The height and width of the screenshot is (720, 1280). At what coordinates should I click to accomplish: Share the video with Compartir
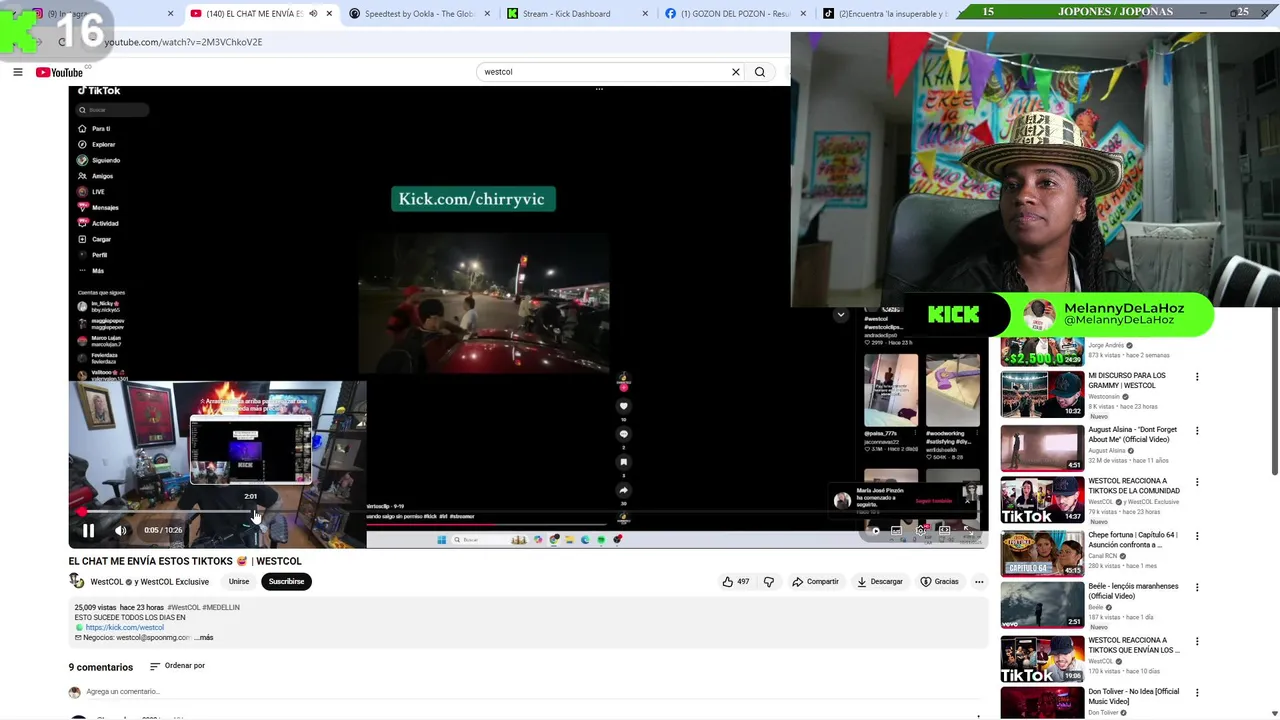pyautogui.click(x=815, y=581)
